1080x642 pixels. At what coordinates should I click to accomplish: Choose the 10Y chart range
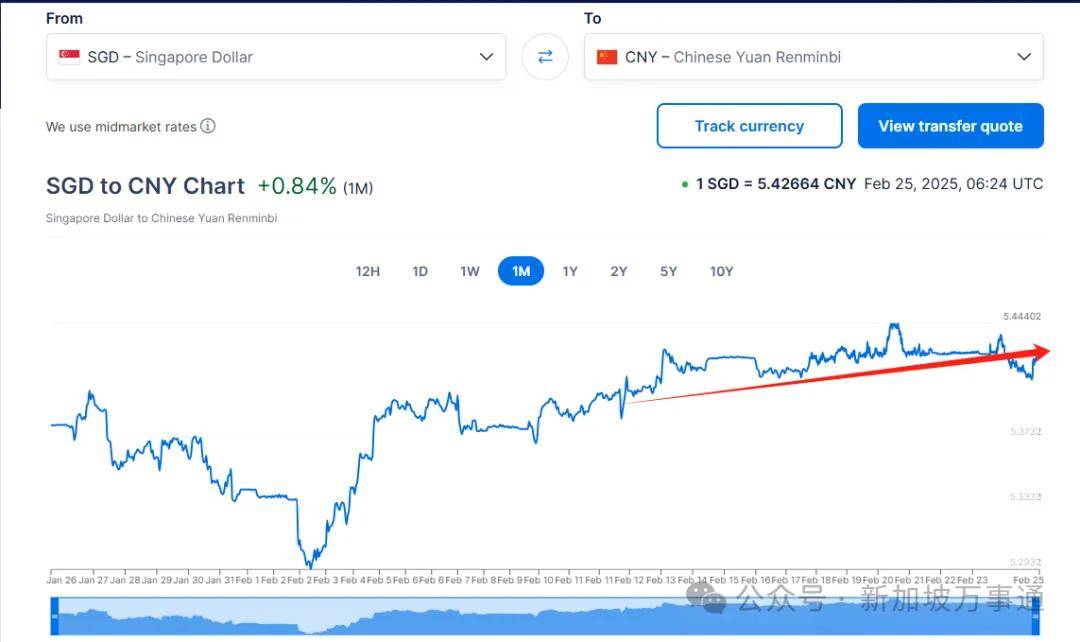[721, 271]
